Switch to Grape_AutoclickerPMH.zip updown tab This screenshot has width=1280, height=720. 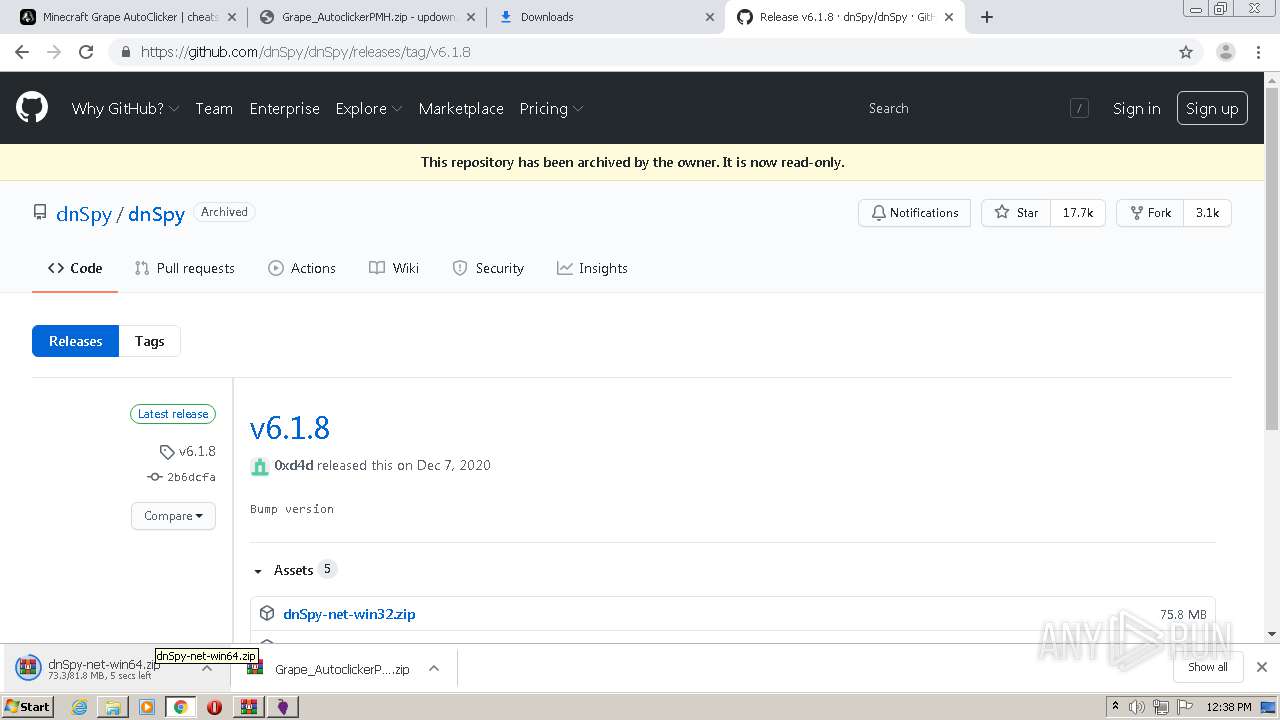(x=367, y=17)
